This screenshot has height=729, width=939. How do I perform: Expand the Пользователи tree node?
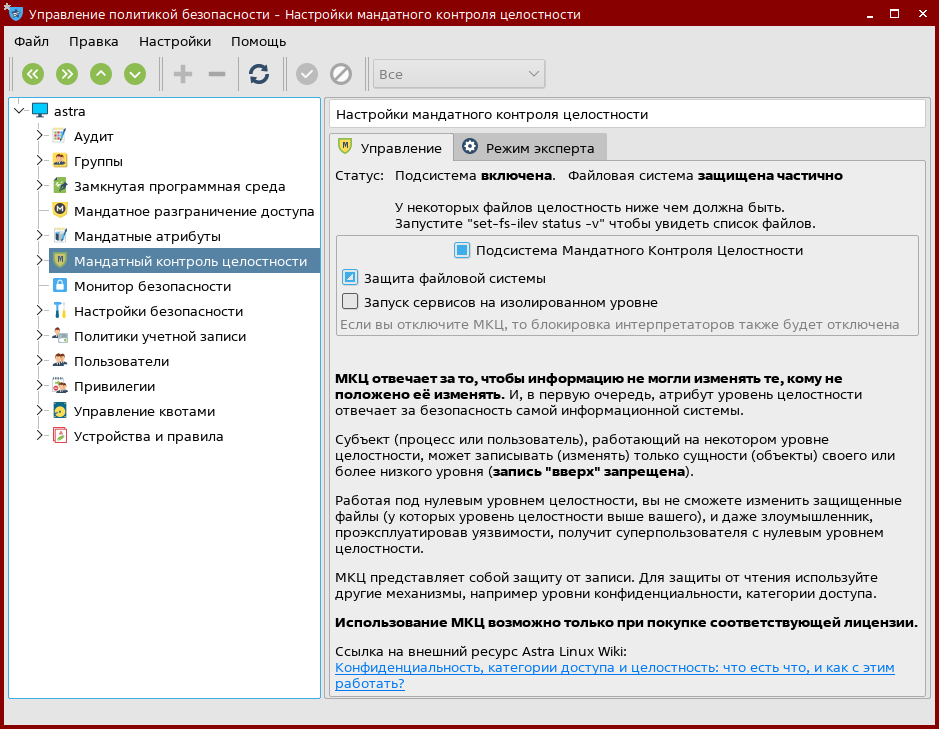pyautogui.click(x=40, y=361)
